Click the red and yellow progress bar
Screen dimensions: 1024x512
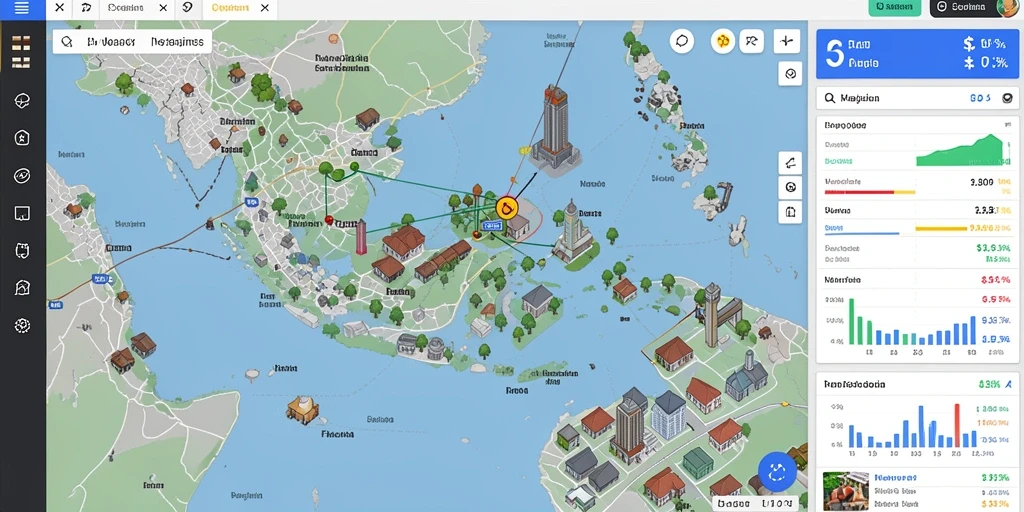870,193
